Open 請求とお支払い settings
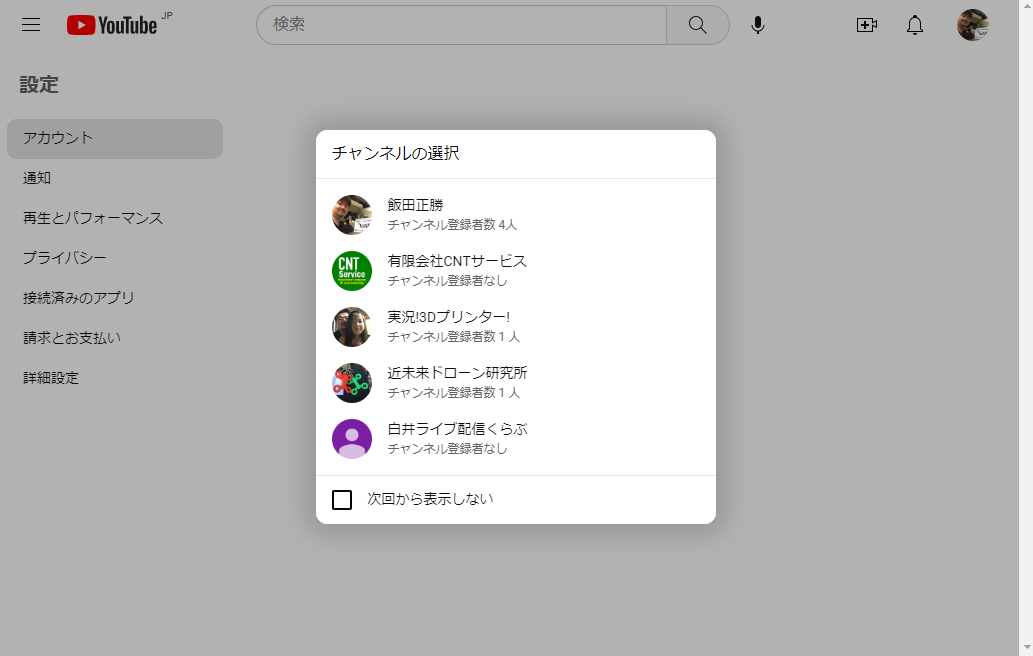This screenshot has width=1033, height=656. coord(72,338)
